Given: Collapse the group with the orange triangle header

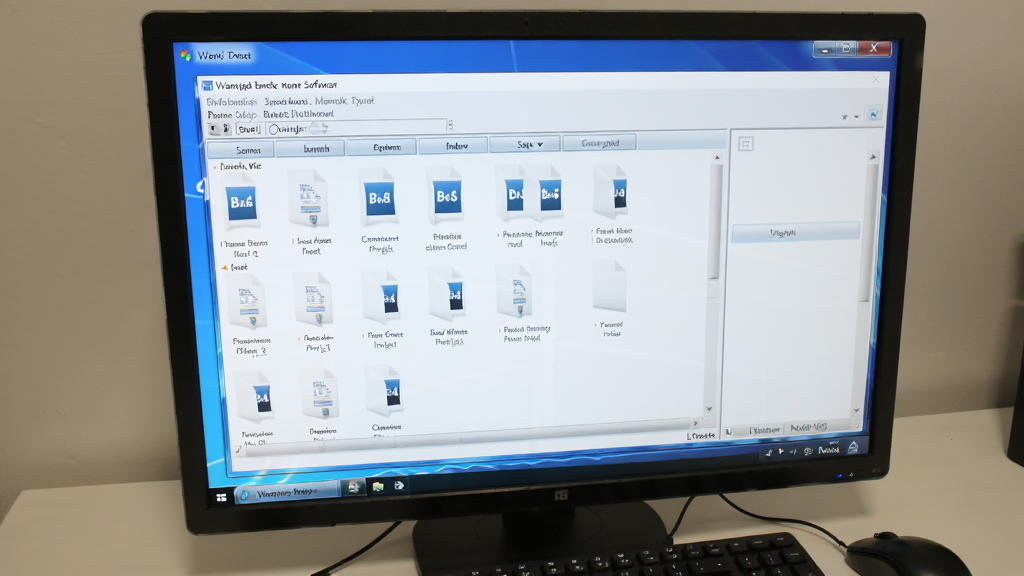Looking at the screenshot, I should pos(224,268).
